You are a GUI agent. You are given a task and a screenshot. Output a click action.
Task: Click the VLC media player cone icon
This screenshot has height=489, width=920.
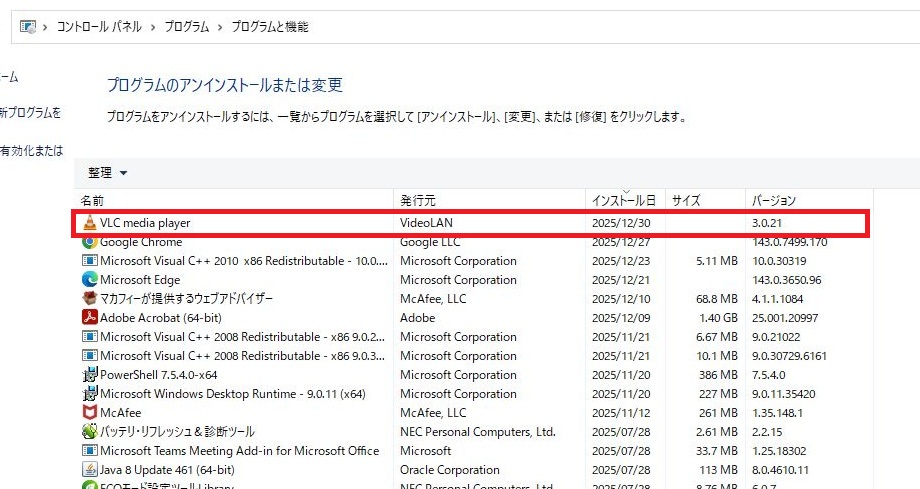tap(89, 223)
